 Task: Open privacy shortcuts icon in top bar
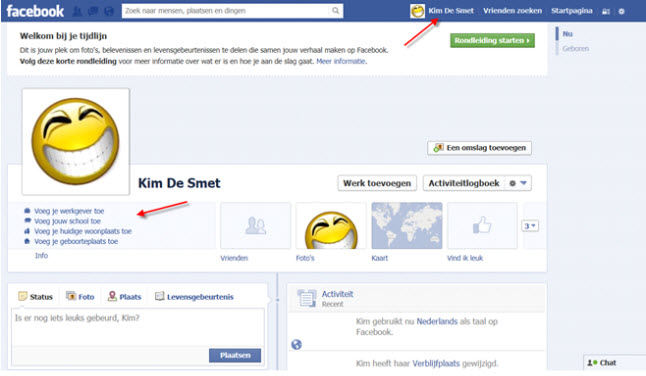[x=606, y=12]
